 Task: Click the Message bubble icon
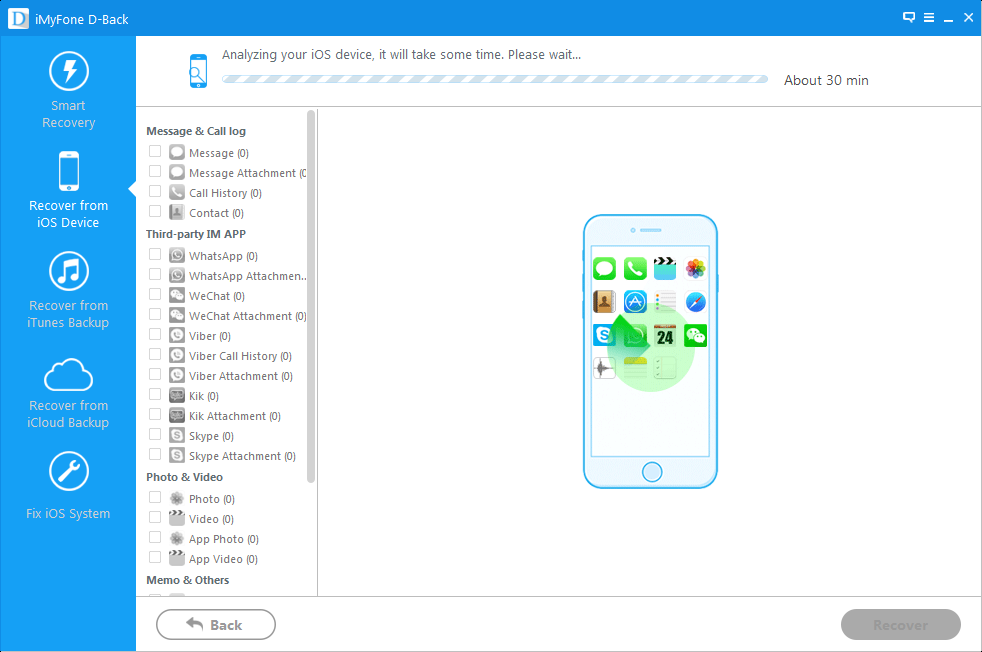tap(177, 152)
